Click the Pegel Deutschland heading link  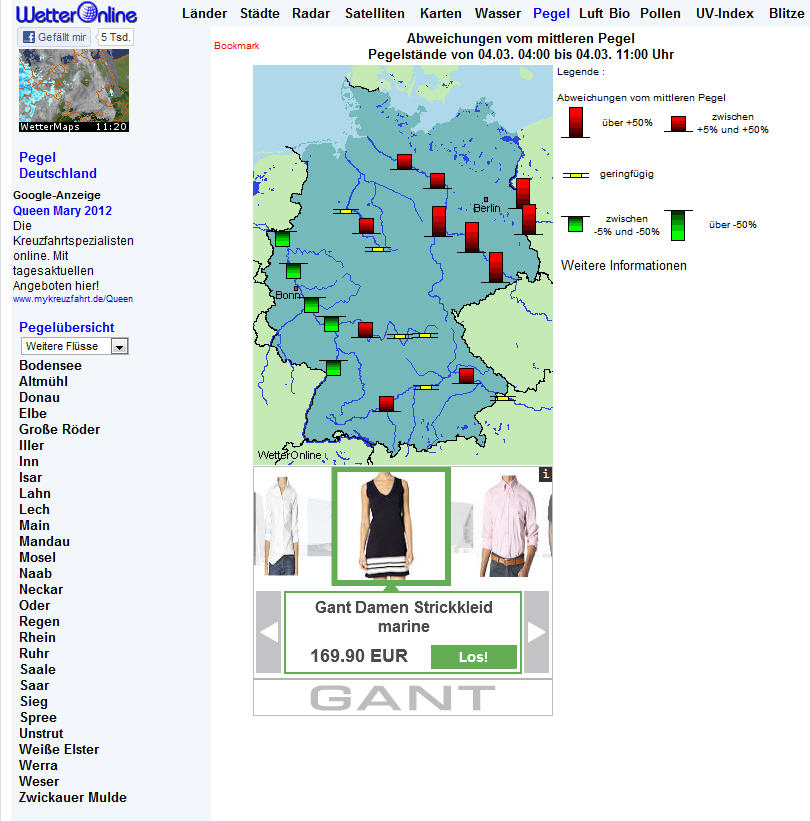click(x=58, y=165)
